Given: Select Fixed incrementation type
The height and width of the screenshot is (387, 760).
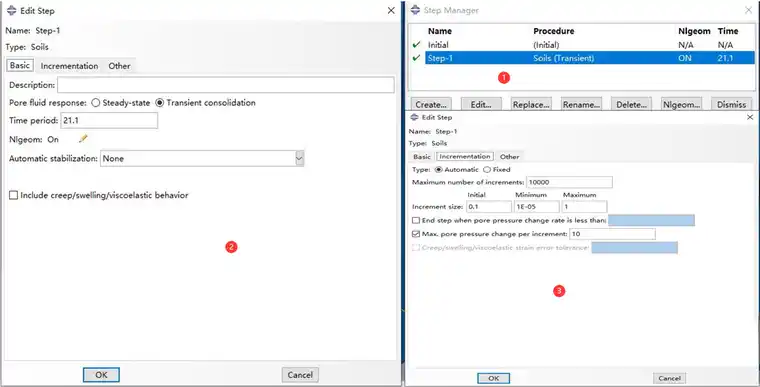Looking at the screenshot, I should [487, 170].
